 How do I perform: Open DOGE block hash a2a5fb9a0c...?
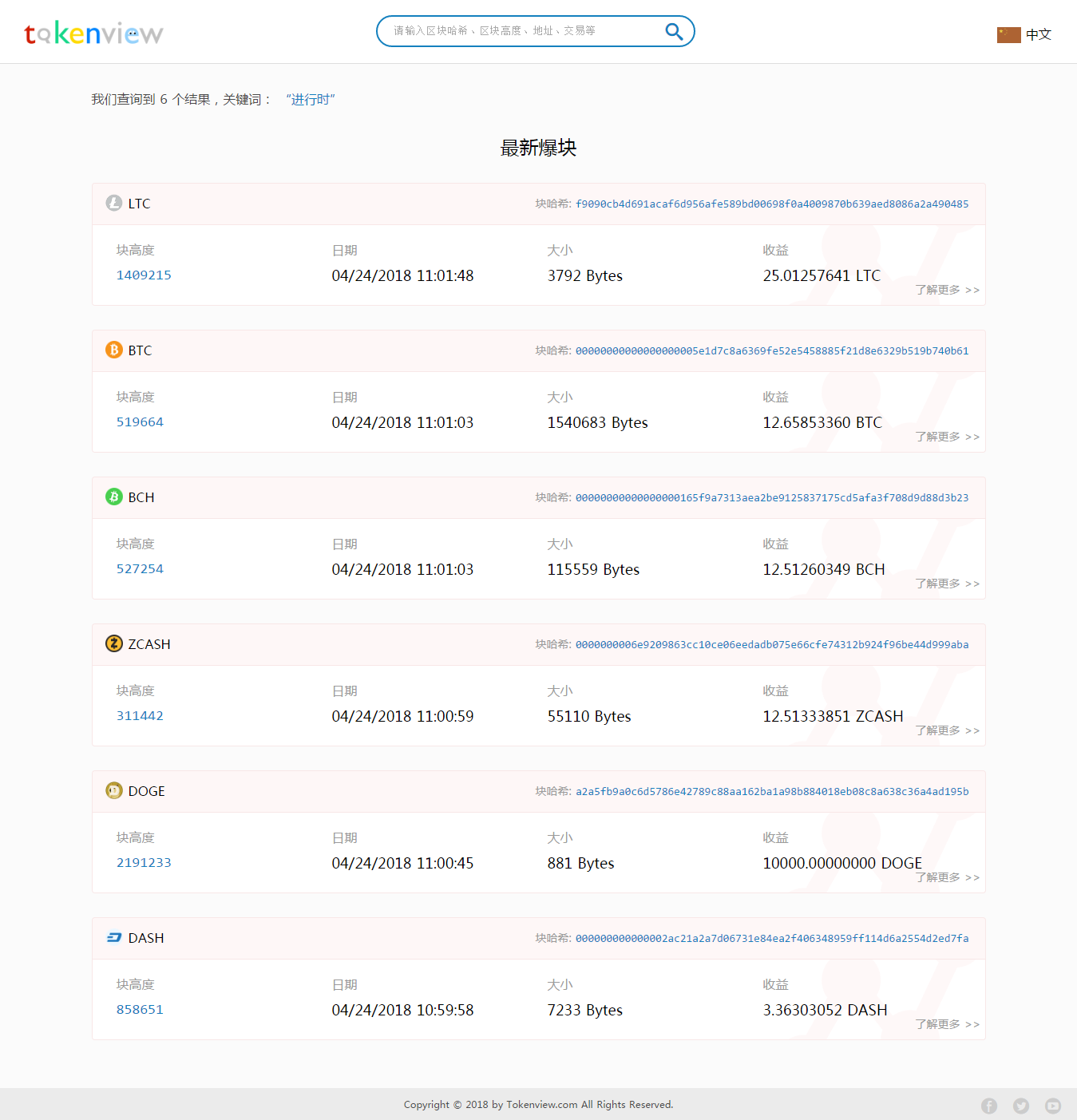click(772, 792)
